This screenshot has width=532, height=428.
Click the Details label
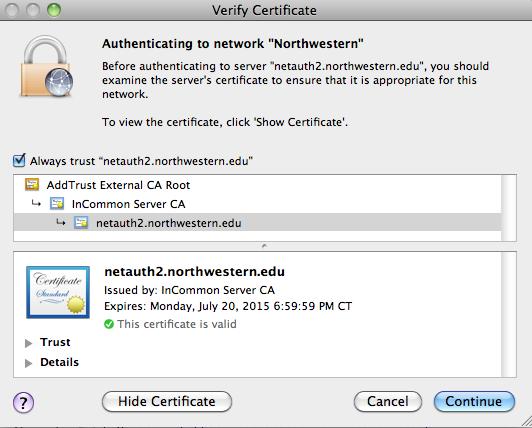(59, 362)
